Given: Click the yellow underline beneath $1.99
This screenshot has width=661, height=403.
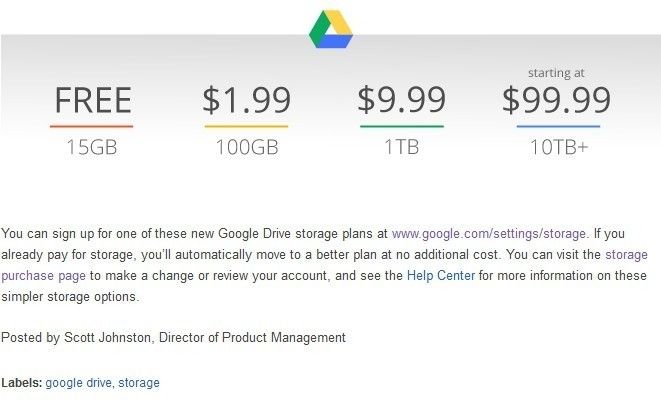Looking at the screenshot, I should [247, 126].
